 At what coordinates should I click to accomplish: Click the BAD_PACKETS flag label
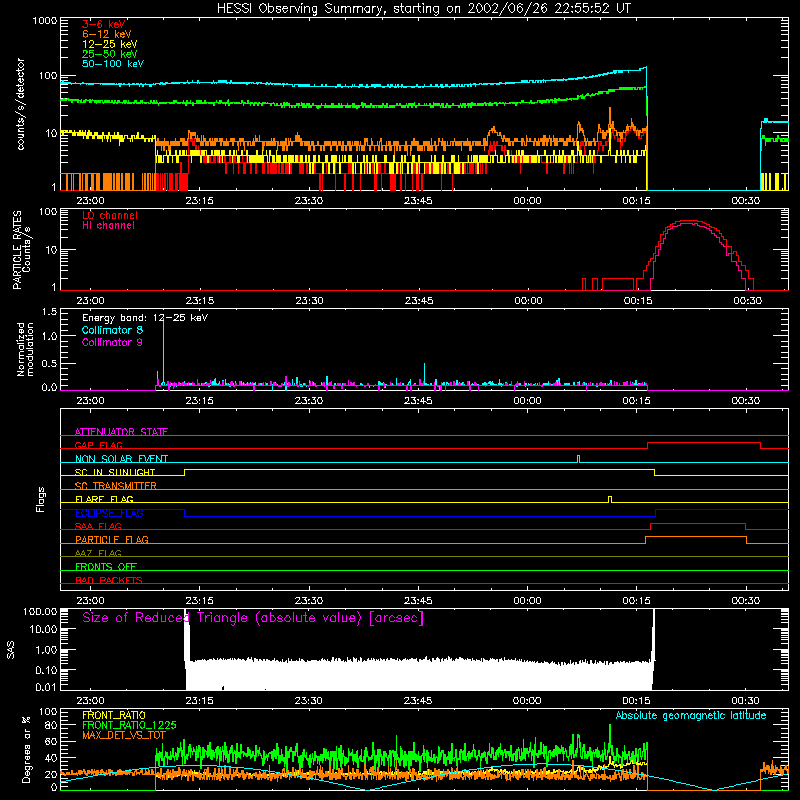(x=109, y=580)
